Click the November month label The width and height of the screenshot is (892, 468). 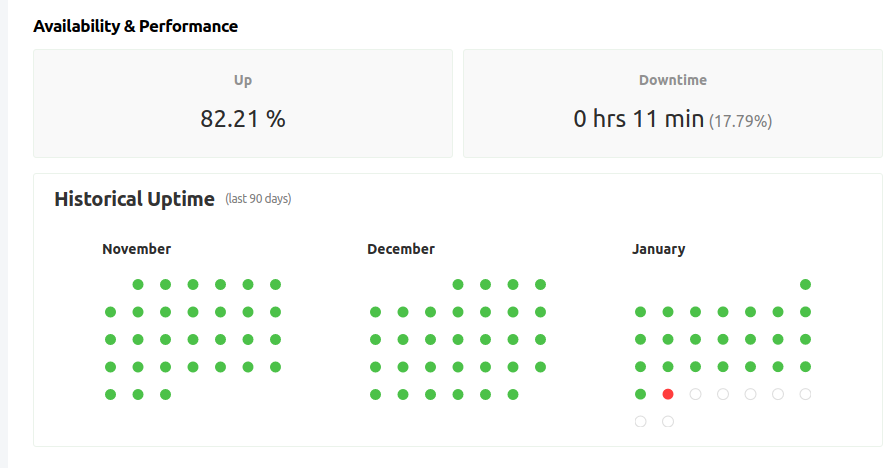(136, 249)
